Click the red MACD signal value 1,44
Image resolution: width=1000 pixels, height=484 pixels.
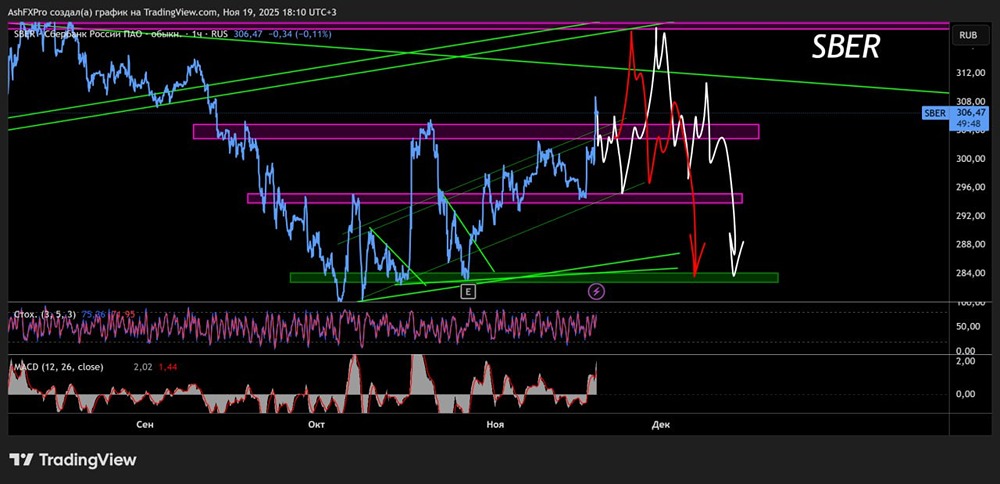(x=166, y=367)
